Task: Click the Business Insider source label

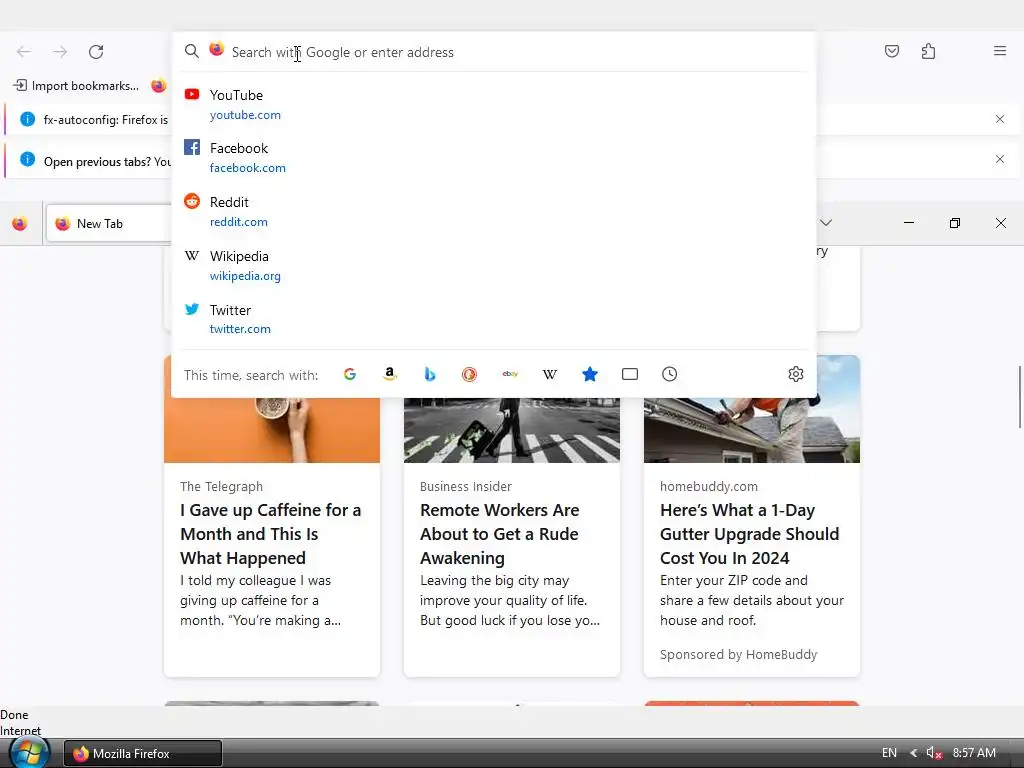Action: 466,487
